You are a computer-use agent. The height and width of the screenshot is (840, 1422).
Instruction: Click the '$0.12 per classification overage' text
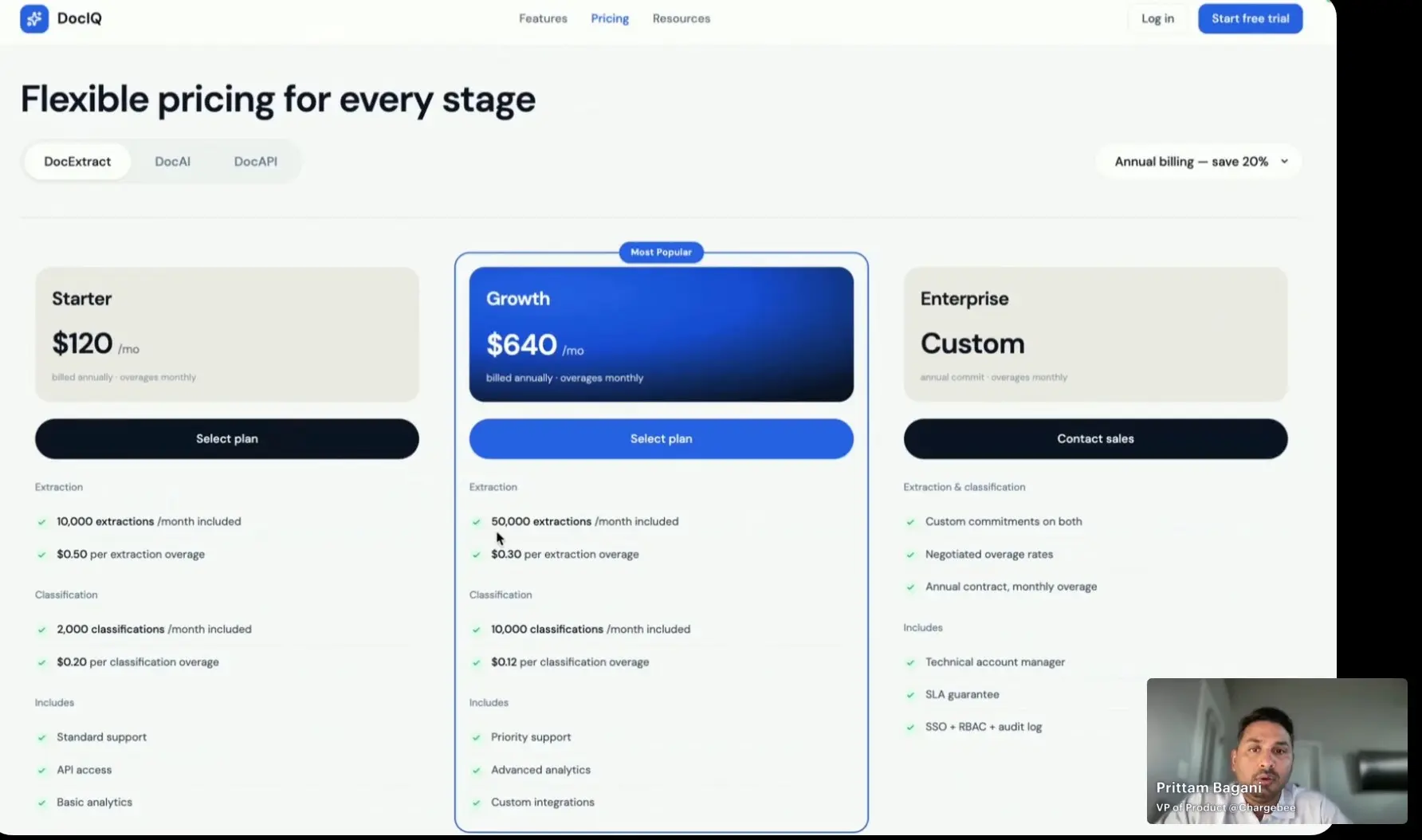pyautogui.click(x=570, y=661)
